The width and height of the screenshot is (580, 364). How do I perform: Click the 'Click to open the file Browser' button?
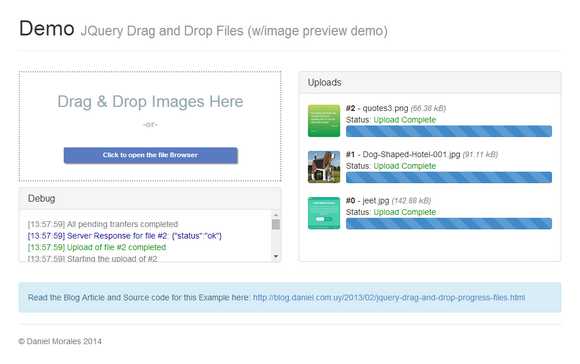pyautogui.click(x=151, y=155)
